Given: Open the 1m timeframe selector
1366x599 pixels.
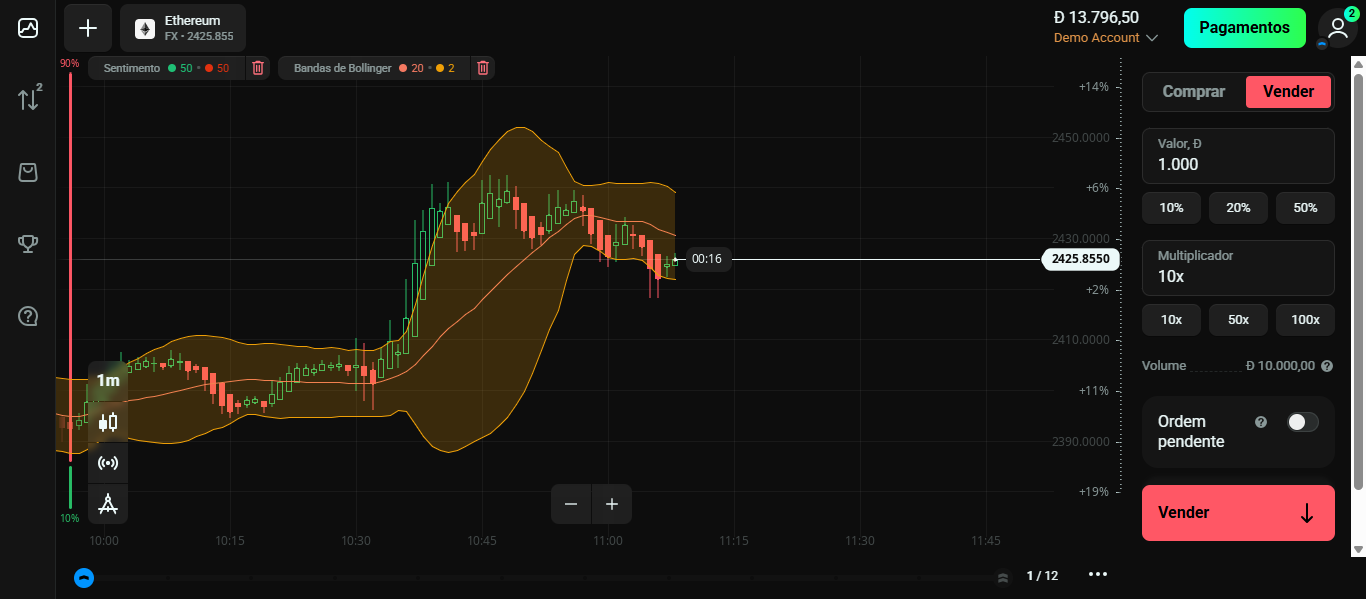Looking at the screenshot, I should tap(108, 381).
